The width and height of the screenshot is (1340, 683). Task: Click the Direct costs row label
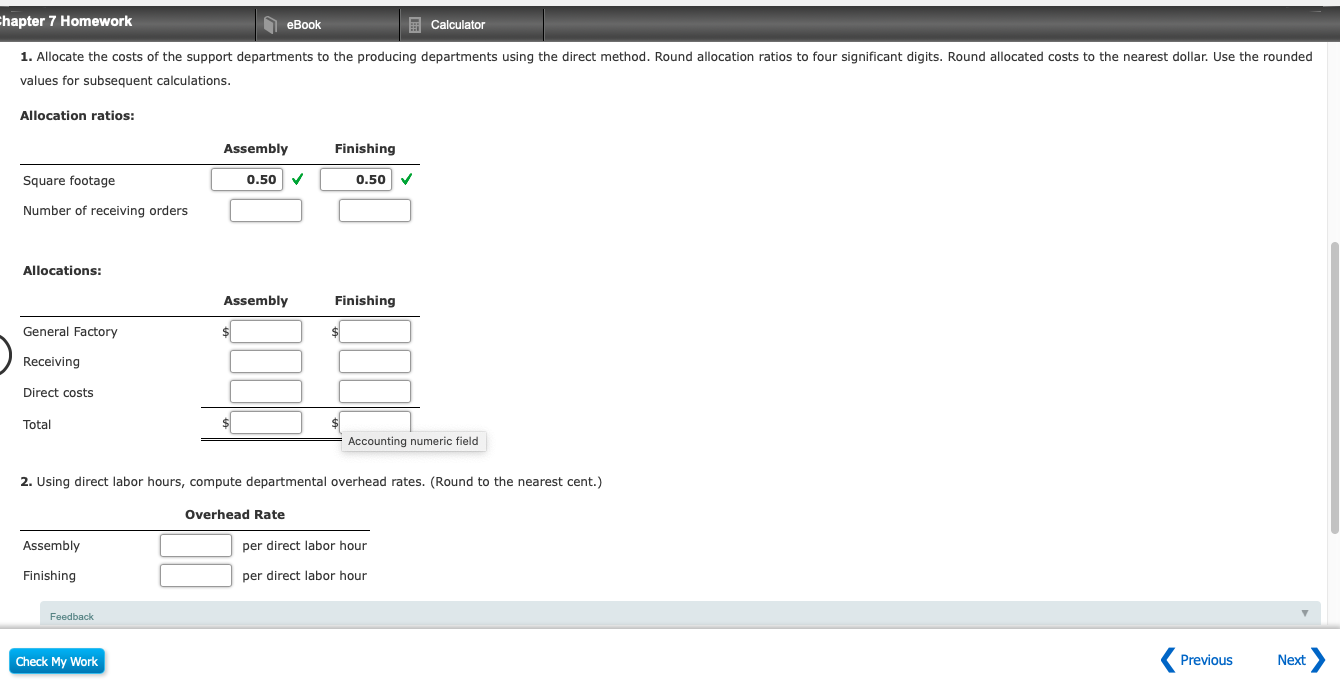[x=58, y=393]
